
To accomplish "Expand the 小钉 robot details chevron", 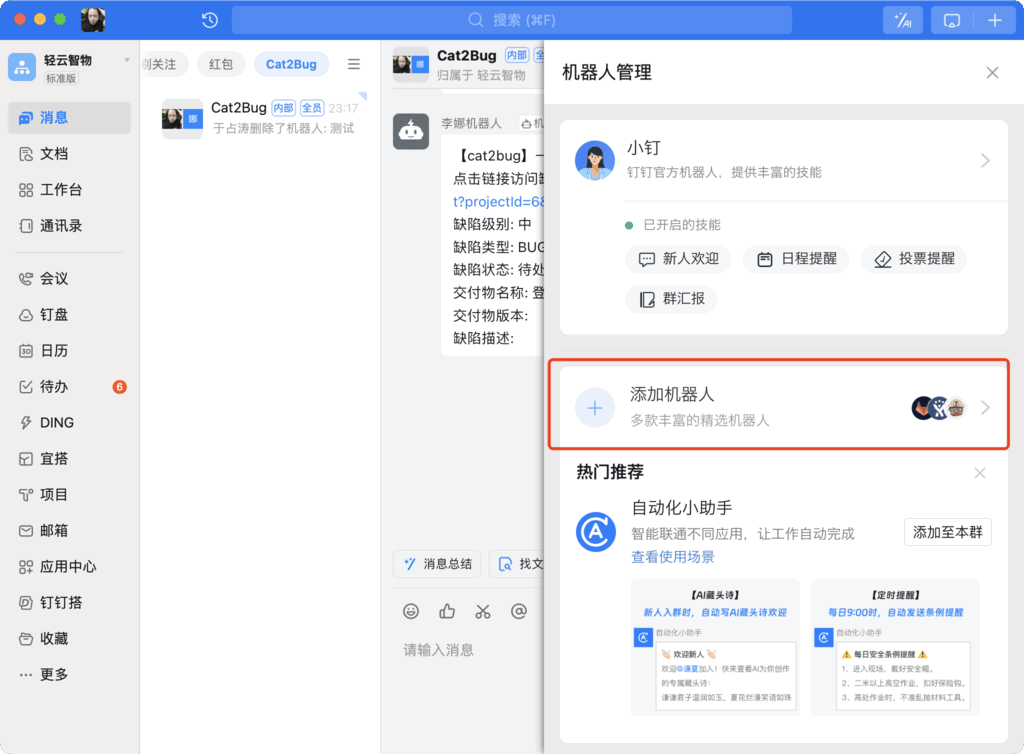I will pyautogui.click(x=985, y=161).
